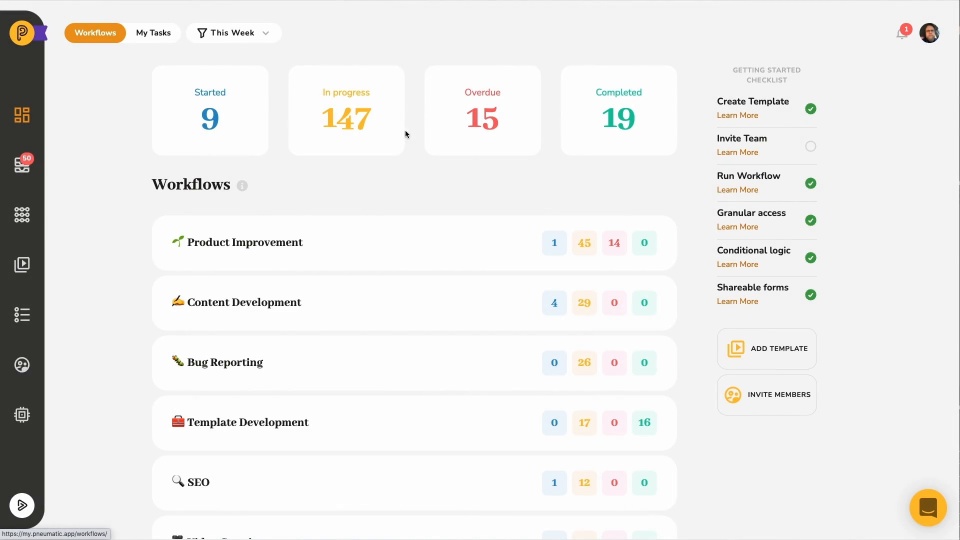Screen dimensions: 960x540
Task: Click the INVITE MEMBERS button label
Action: (x=779, y=395)
